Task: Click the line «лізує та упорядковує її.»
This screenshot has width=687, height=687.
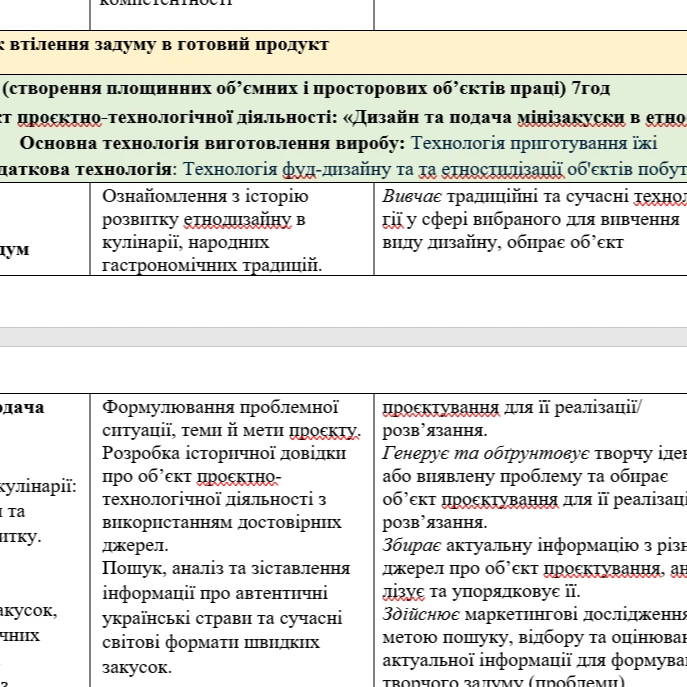Action: (481, 591)
